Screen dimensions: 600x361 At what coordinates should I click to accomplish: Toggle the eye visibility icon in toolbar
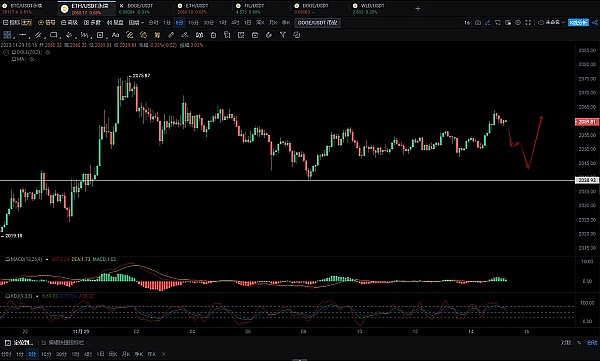click(x=518, y=23)
